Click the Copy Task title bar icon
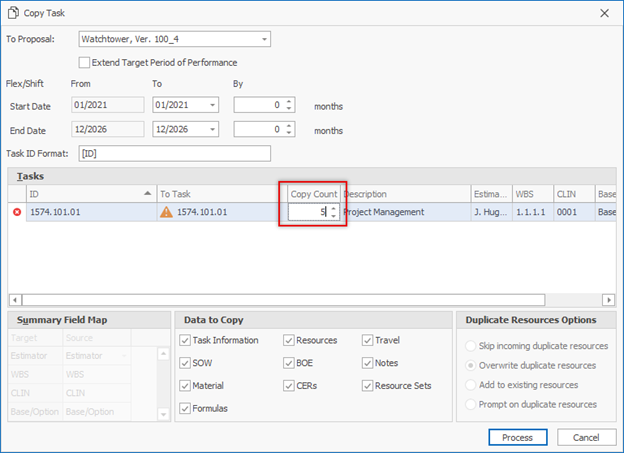The image size is (624, 453). pyautogui.click(x=15, y=12)
